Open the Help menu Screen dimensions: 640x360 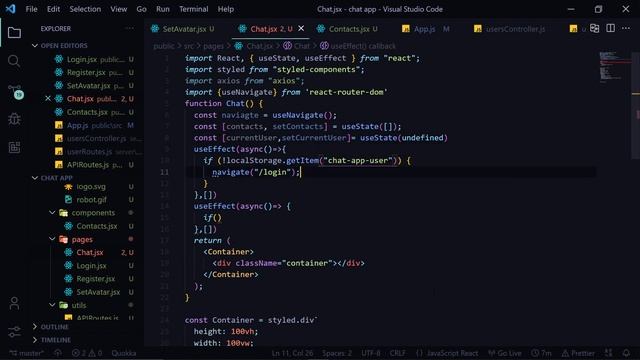225,9
